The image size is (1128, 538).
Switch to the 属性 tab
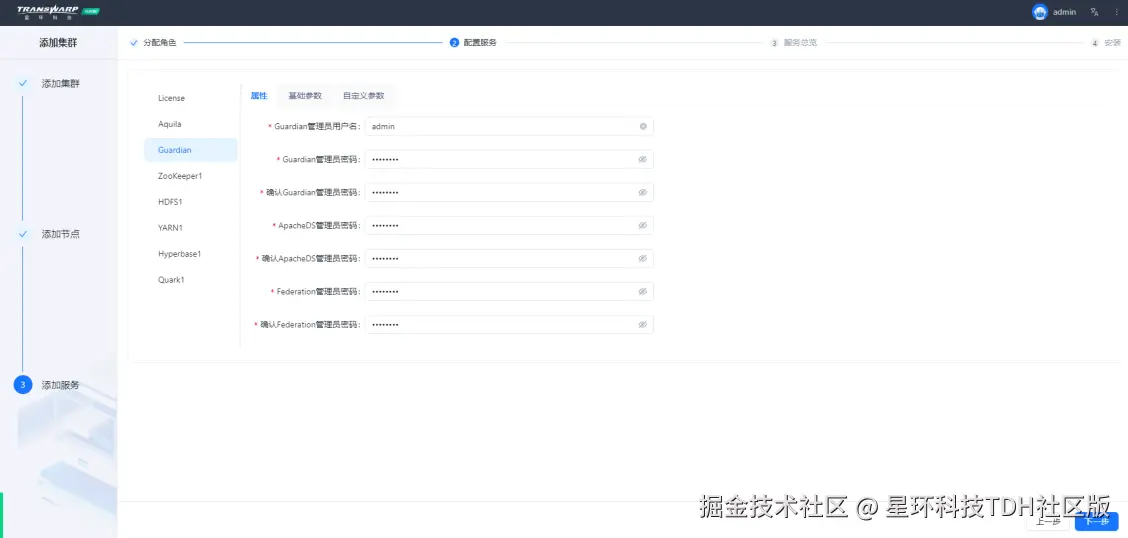259,96
